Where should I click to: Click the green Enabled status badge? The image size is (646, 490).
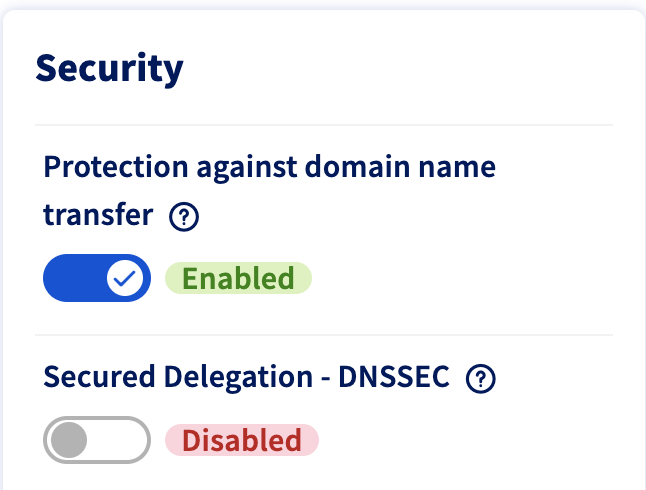[x=238, y=278]
